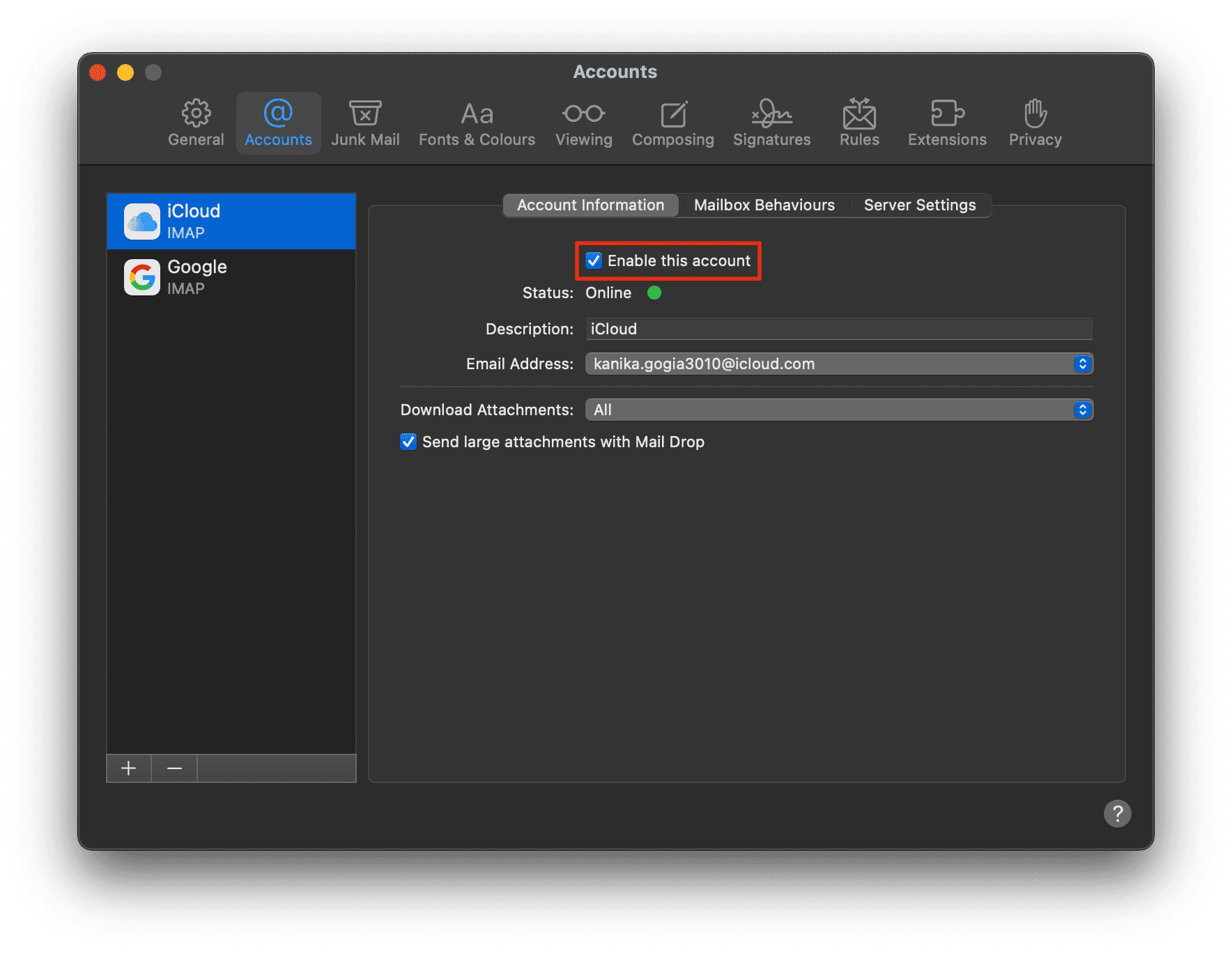Screen dimensions: 1232x953
Task: Select the Account Information tab
Action: tap(590, 205)
